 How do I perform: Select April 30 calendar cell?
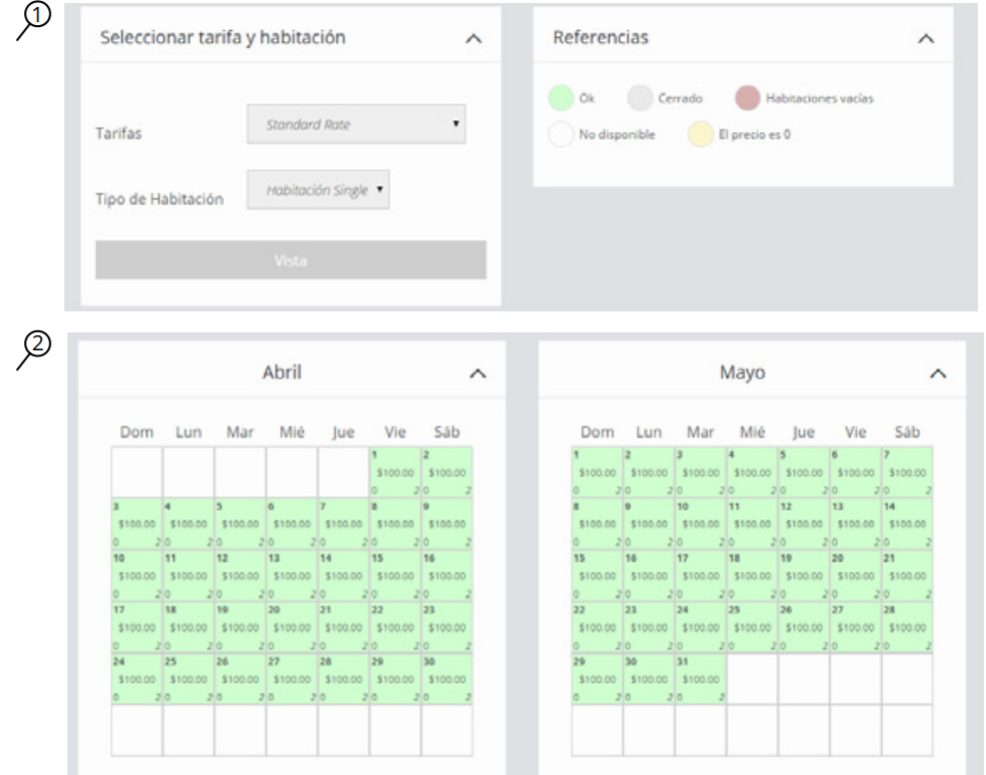(447, 680)
